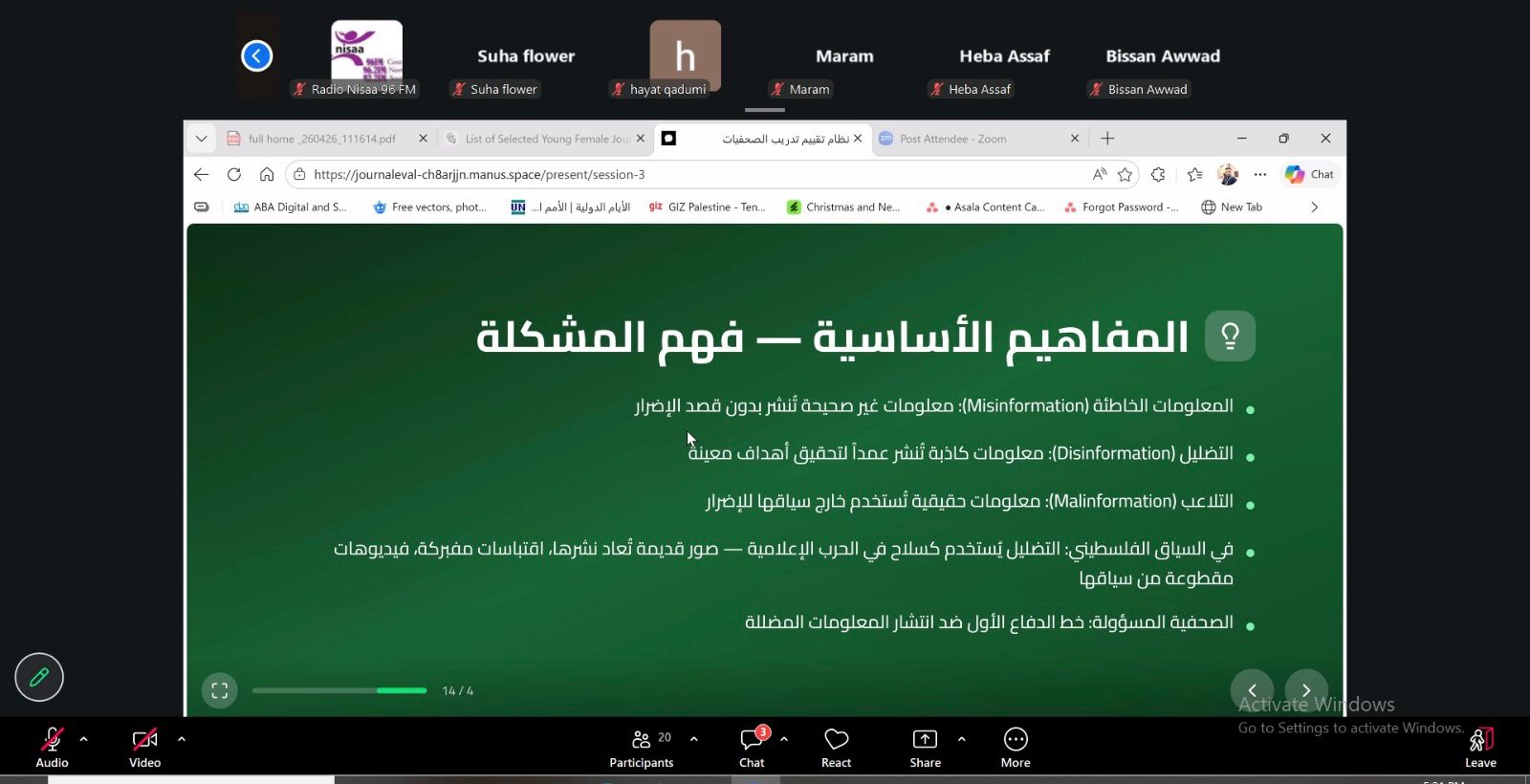Expand audio options caret

pyautogui.click(x=84, y=739)
